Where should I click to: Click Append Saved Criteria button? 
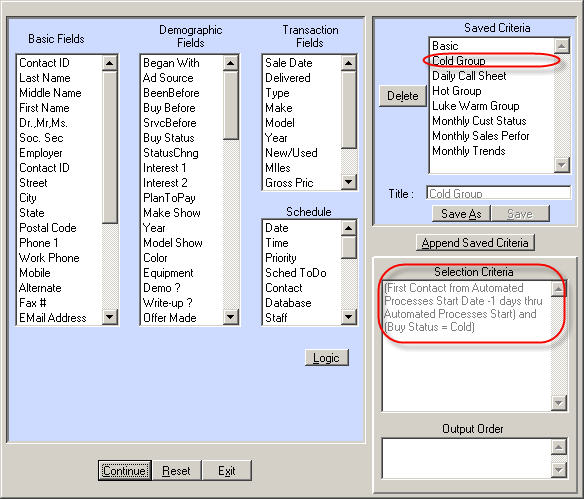pyautogui.click(x=475, y=243)
